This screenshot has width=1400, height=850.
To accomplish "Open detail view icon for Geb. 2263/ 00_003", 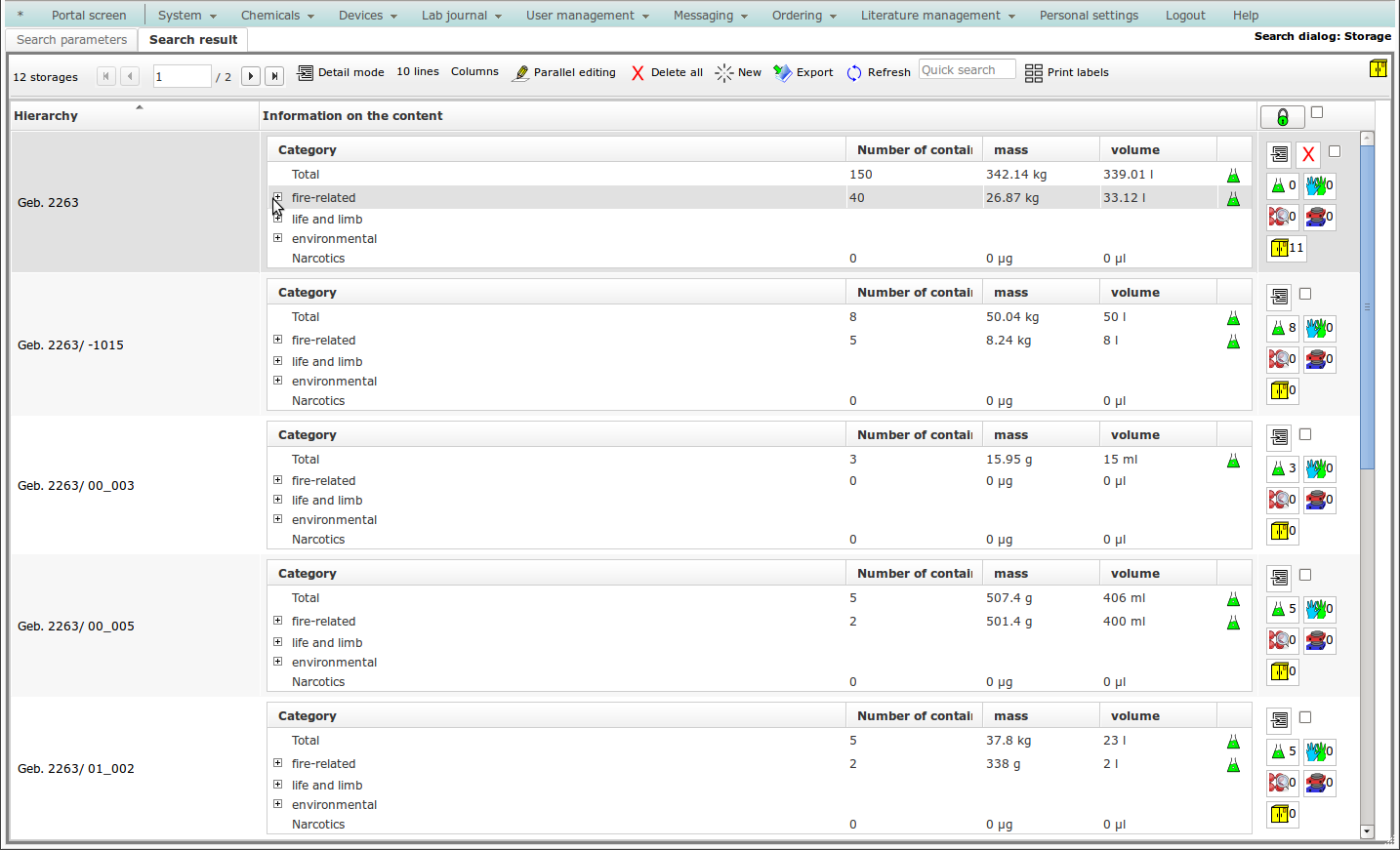I will coord(1279,437).
